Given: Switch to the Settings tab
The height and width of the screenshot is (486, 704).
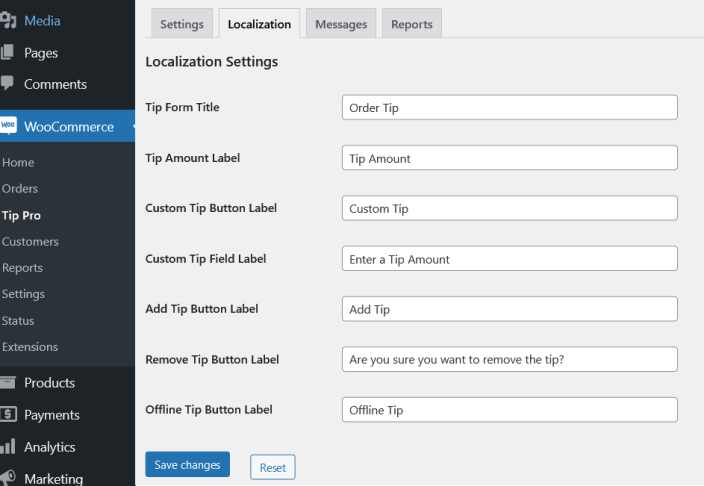Looking at the screenshot, I should point(181,24).
